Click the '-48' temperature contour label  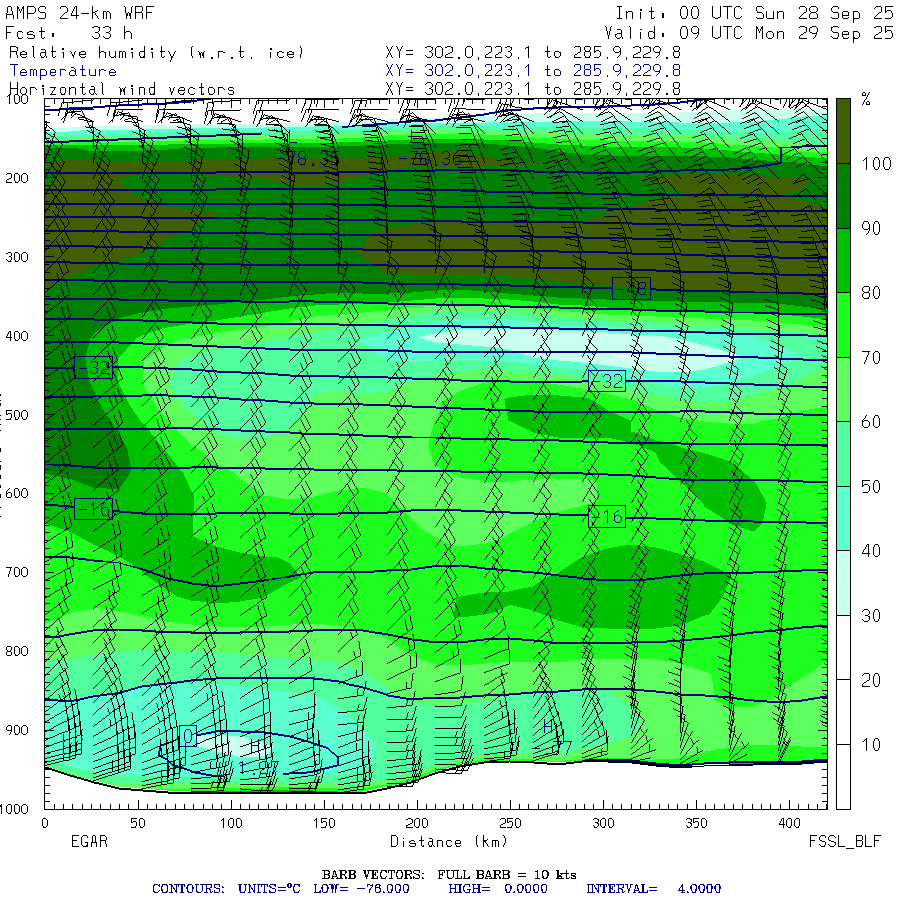pos(631,288)
